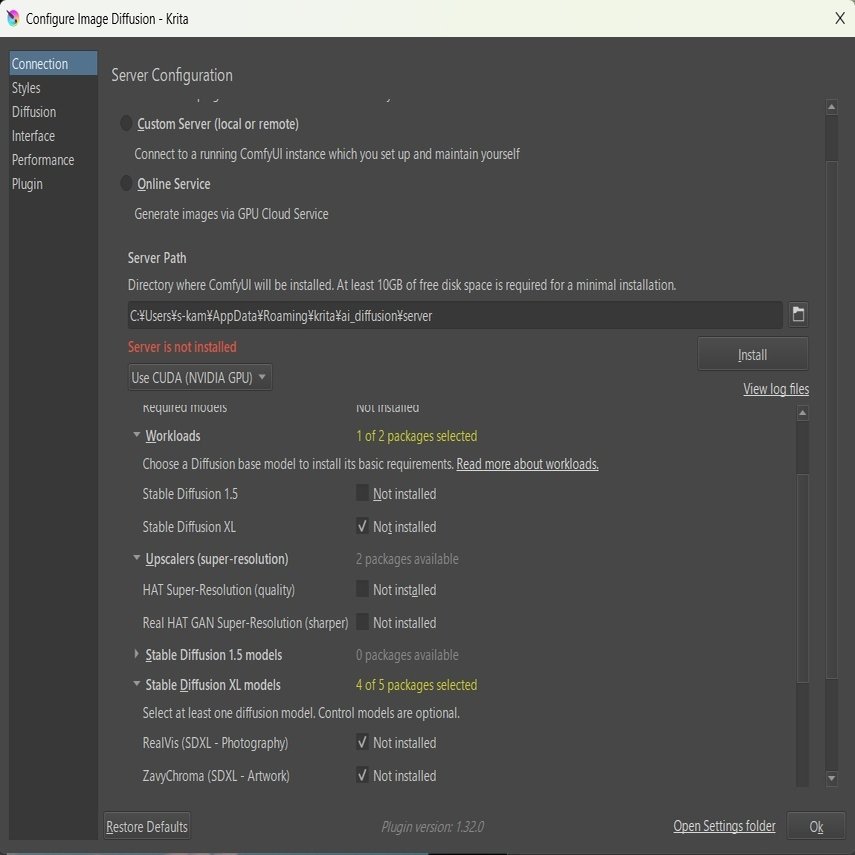Click the 'Server is not installed' status text
855x855 pixels.
pos(182,347)
